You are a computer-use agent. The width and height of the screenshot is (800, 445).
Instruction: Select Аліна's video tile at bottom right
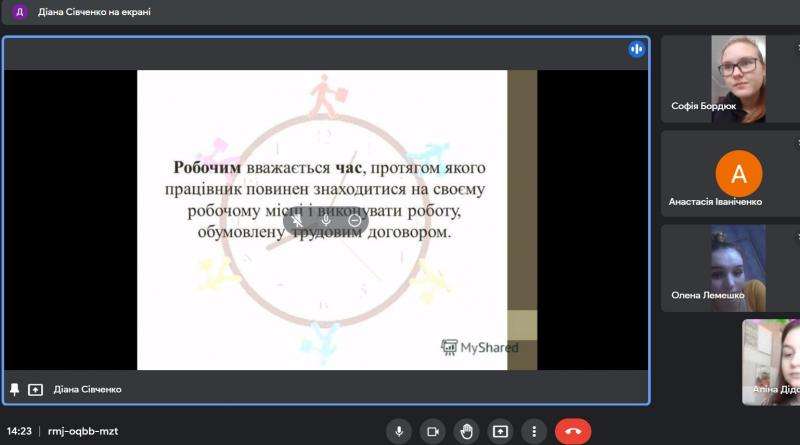tap(770, 362)
